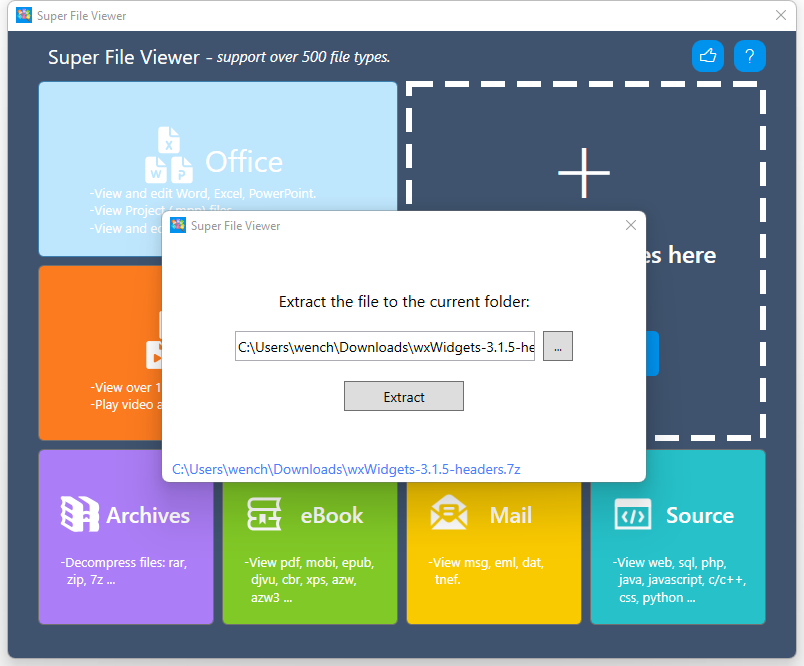
Task: Click the browse folder "..." button
Action: click(x=558, y=346)
